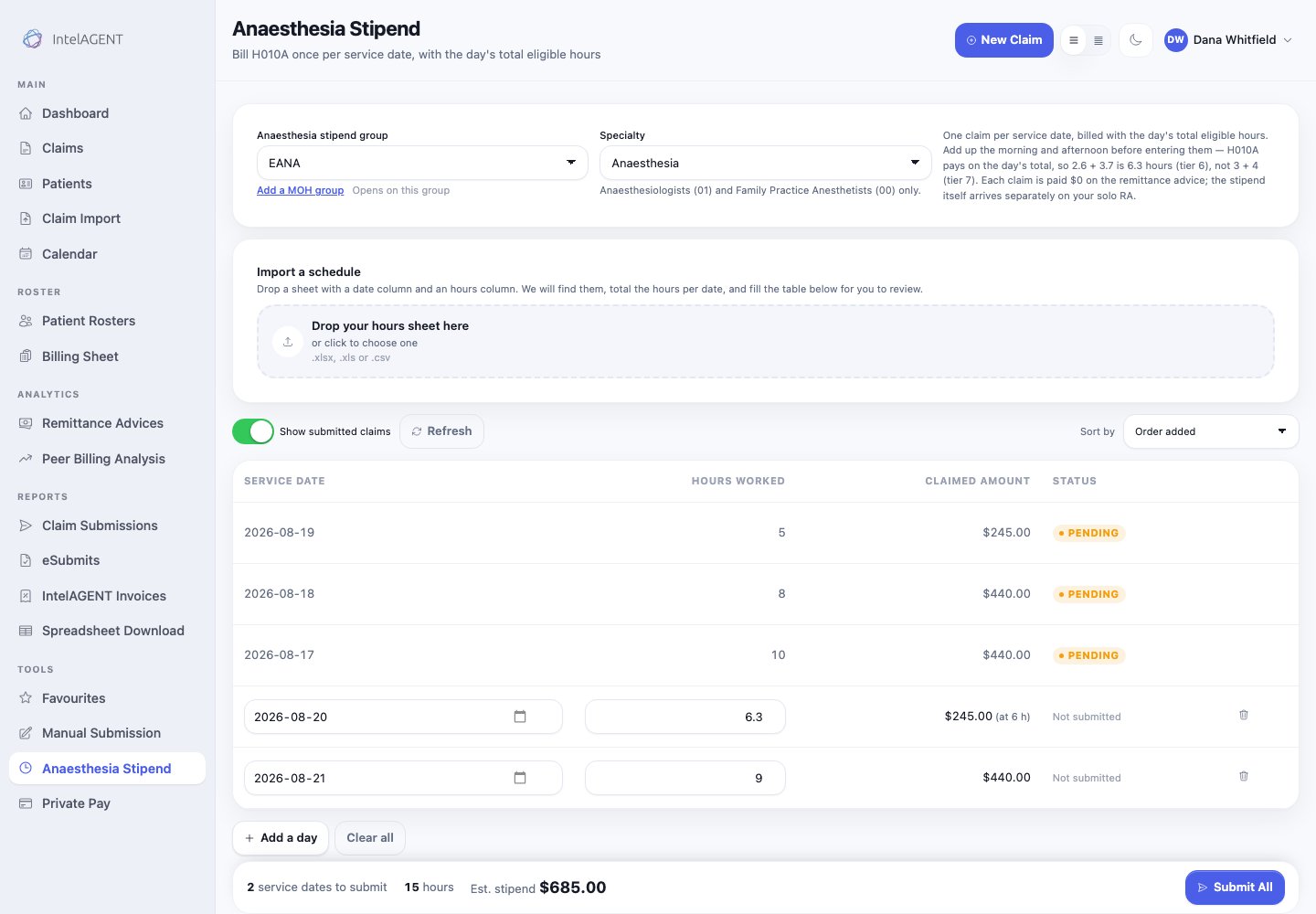This screenshot has width=1316, height=914.
Task: Click the PENDING badge for 2026-08-18
Action: (1088, 594)
